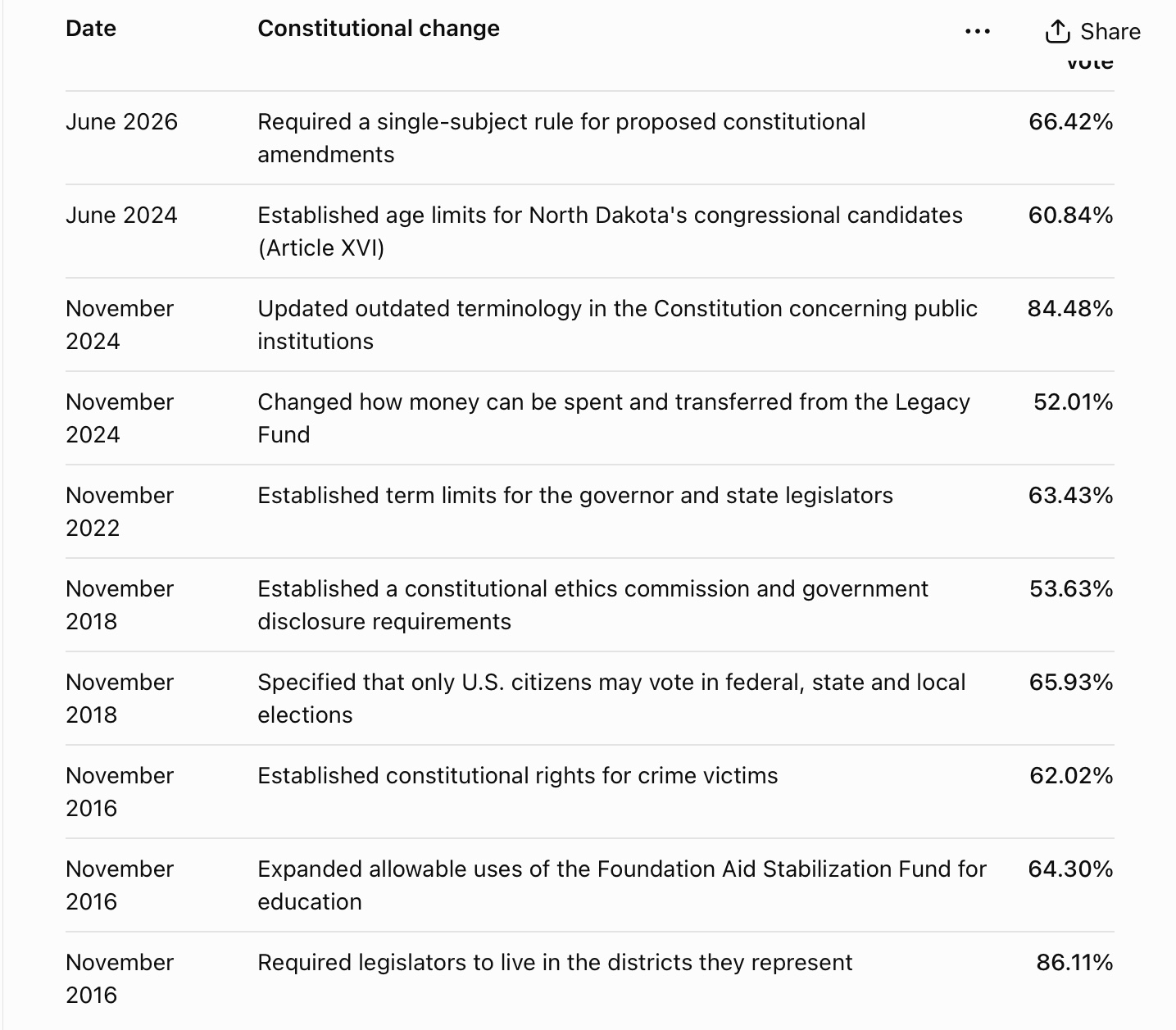This screenshot has width=1176, height=1030.
Task: Click the June 2026 date cell
Action: (121, 122)
